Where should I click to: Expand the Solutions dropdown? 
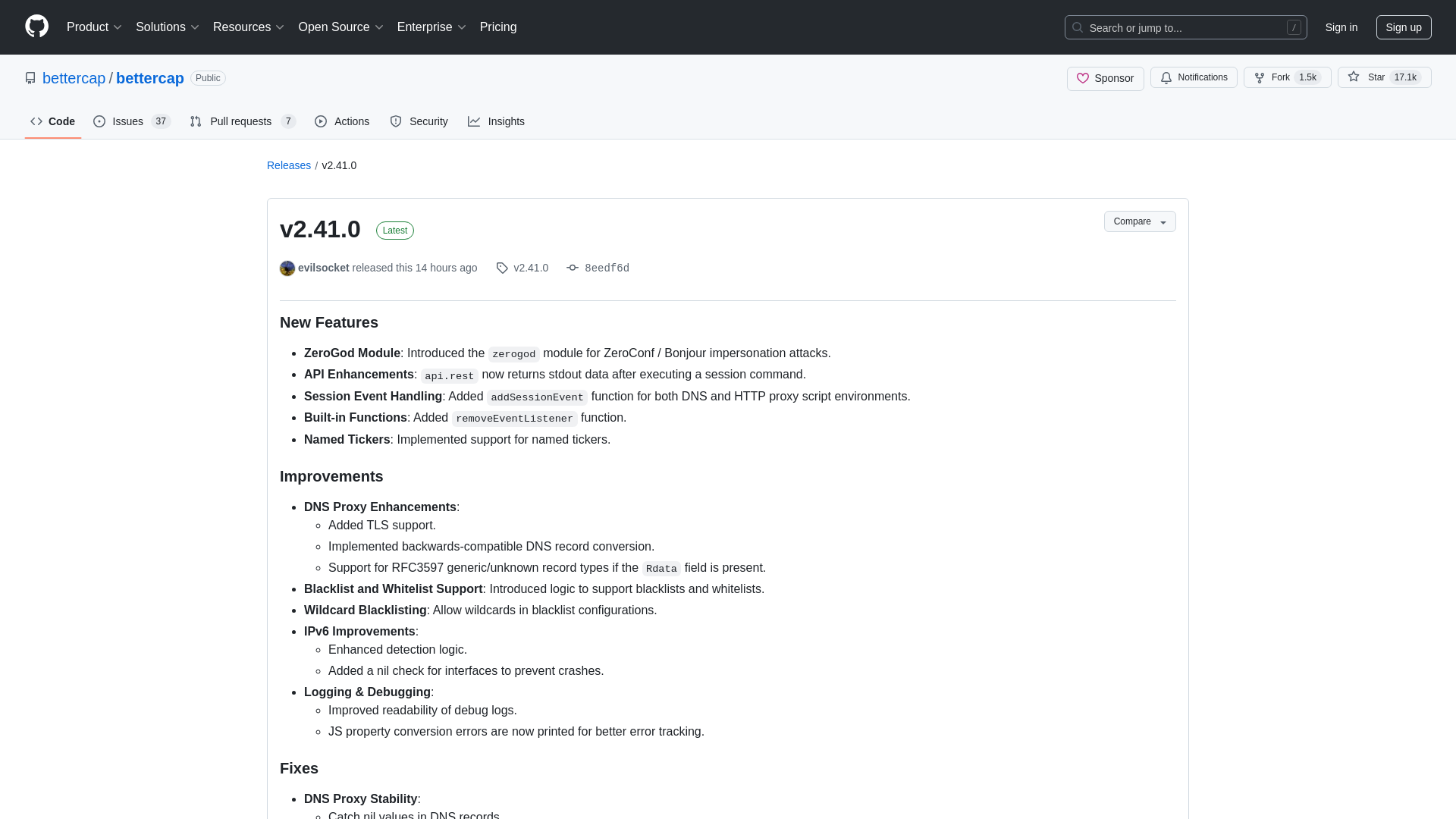pos(167,27)
